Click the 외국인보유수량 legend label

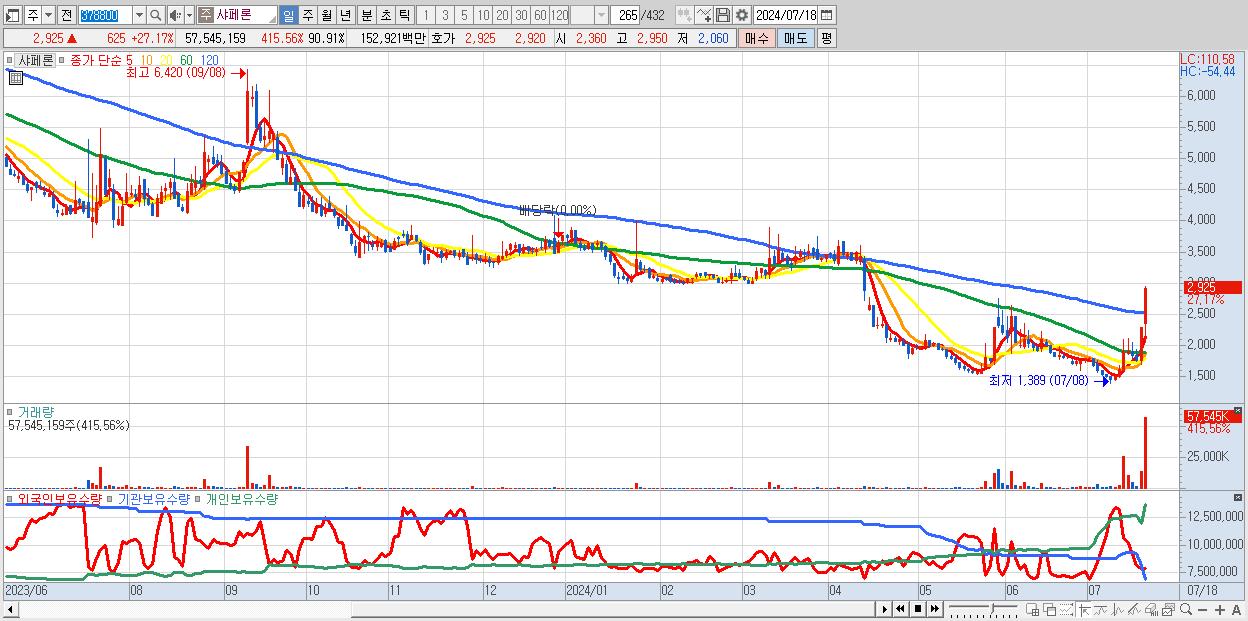(60, 498)
